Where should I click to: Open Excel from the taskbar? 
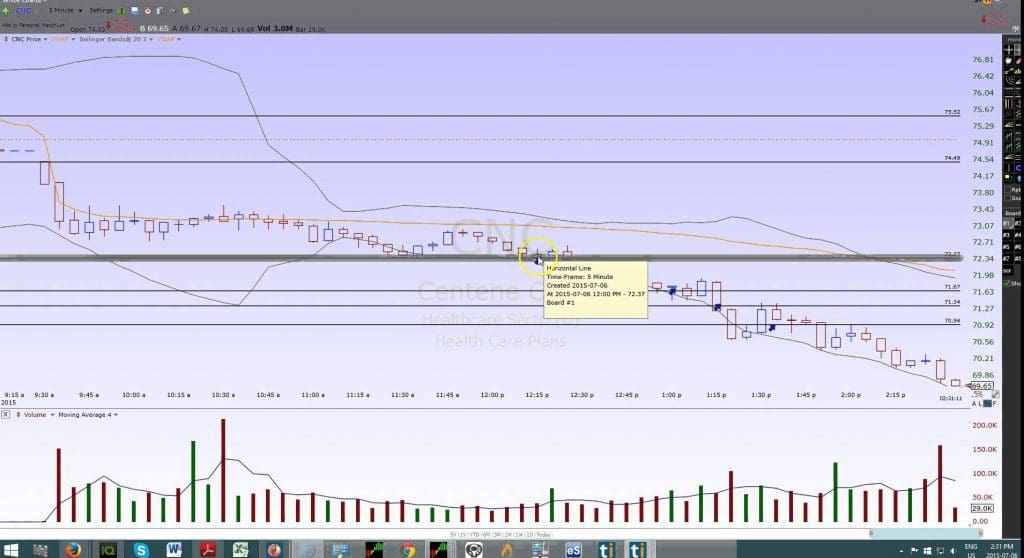tap(240, 549)
